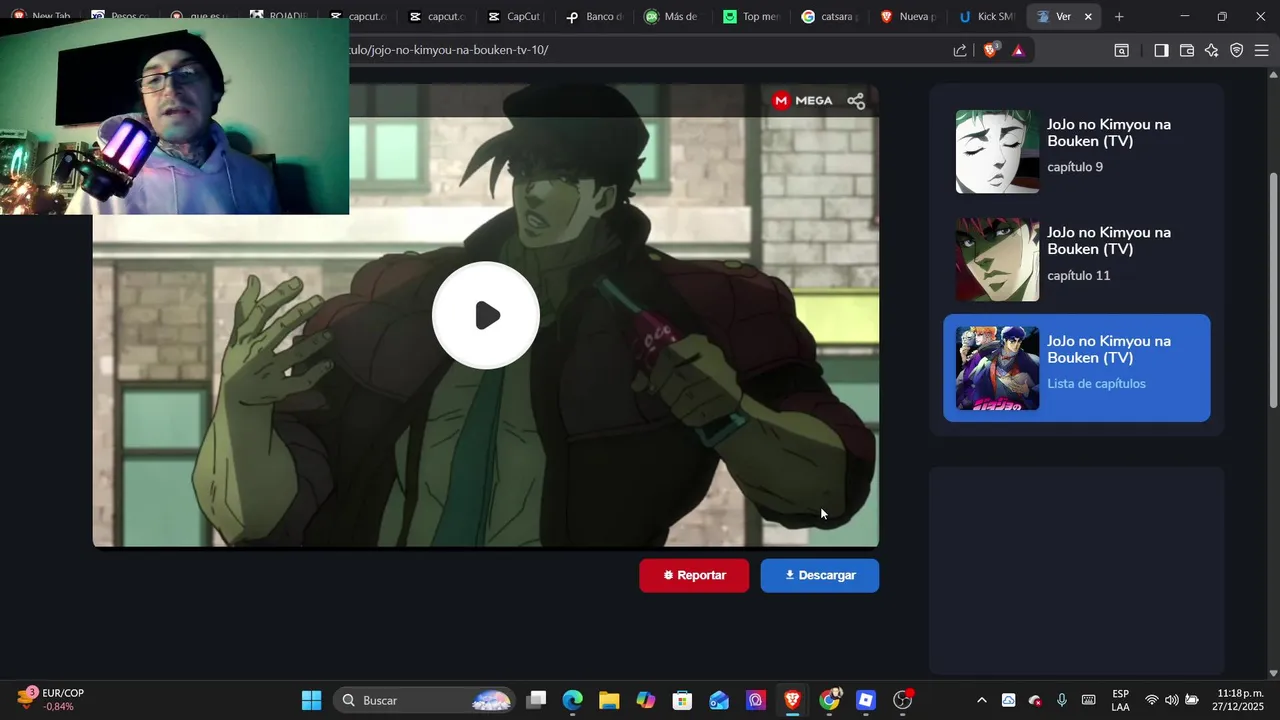This screenshot has width=1280, height=720.
Task: Click the tab search icon in toolbar
Action: tap(1122, 50)
